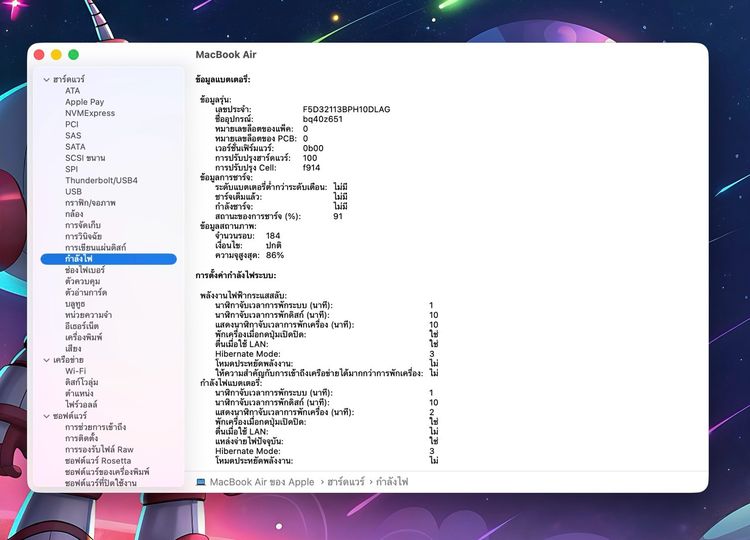Viewport: 750px width, 540px height.
Task: Open SCSI ขนาน item
Action: 85,158
